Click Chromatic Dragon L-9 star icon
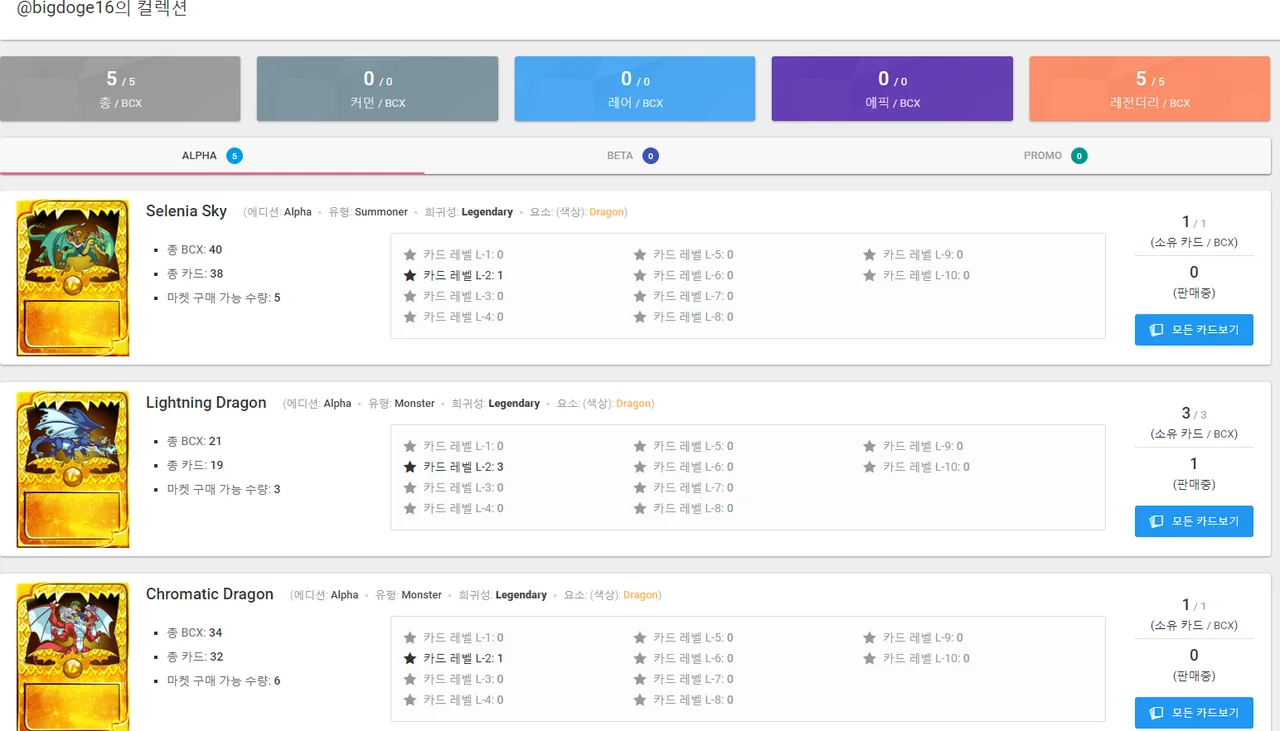This screenshot has width=1280, height=731. click(x=870, y=637)
